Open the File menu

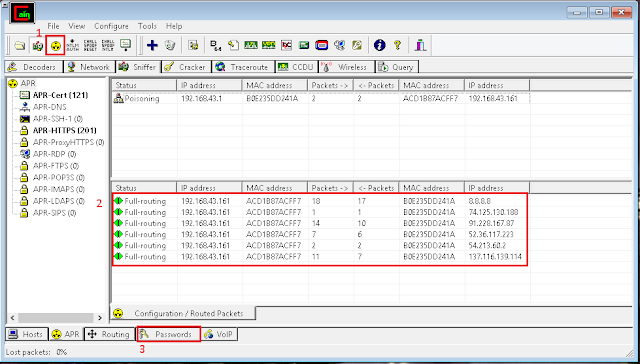click(53, 26)
